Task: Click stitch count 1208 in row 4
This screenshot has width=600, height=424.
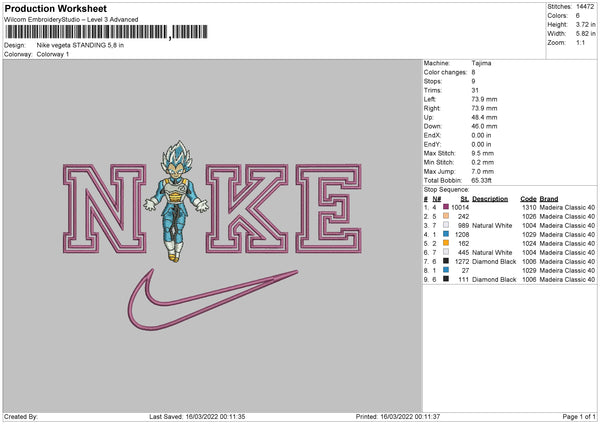Action: click(x=462, y=235)
